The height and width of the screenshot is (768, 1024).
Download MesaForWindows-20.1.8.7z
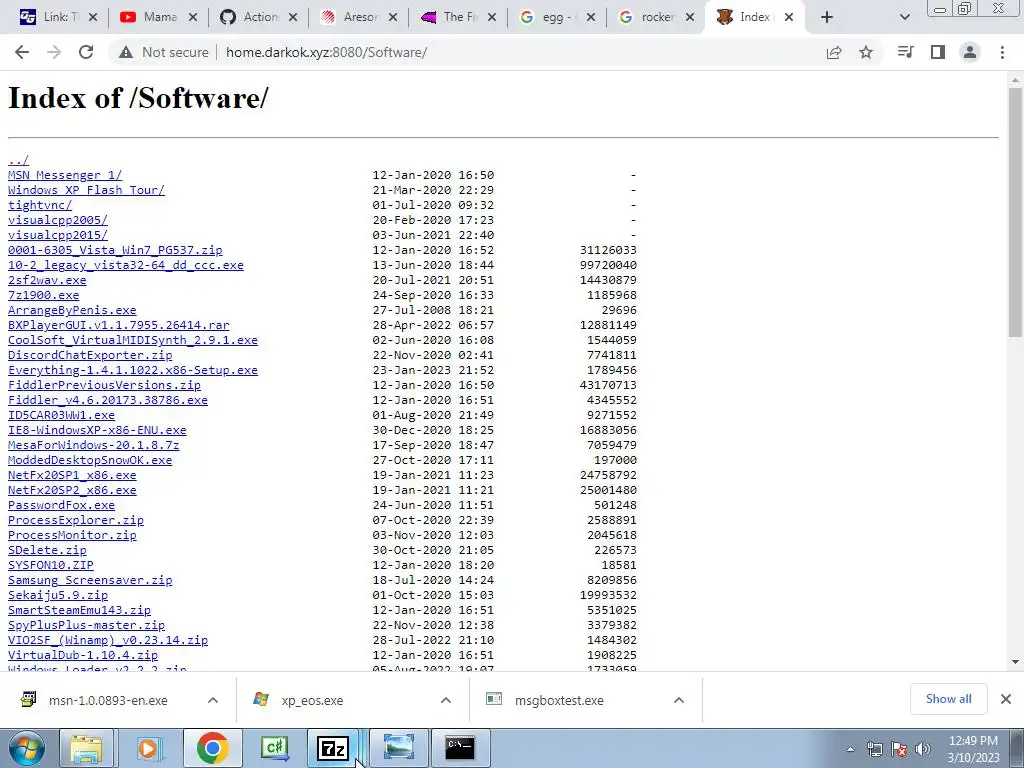pyautogui.click(x=93, y=445)
